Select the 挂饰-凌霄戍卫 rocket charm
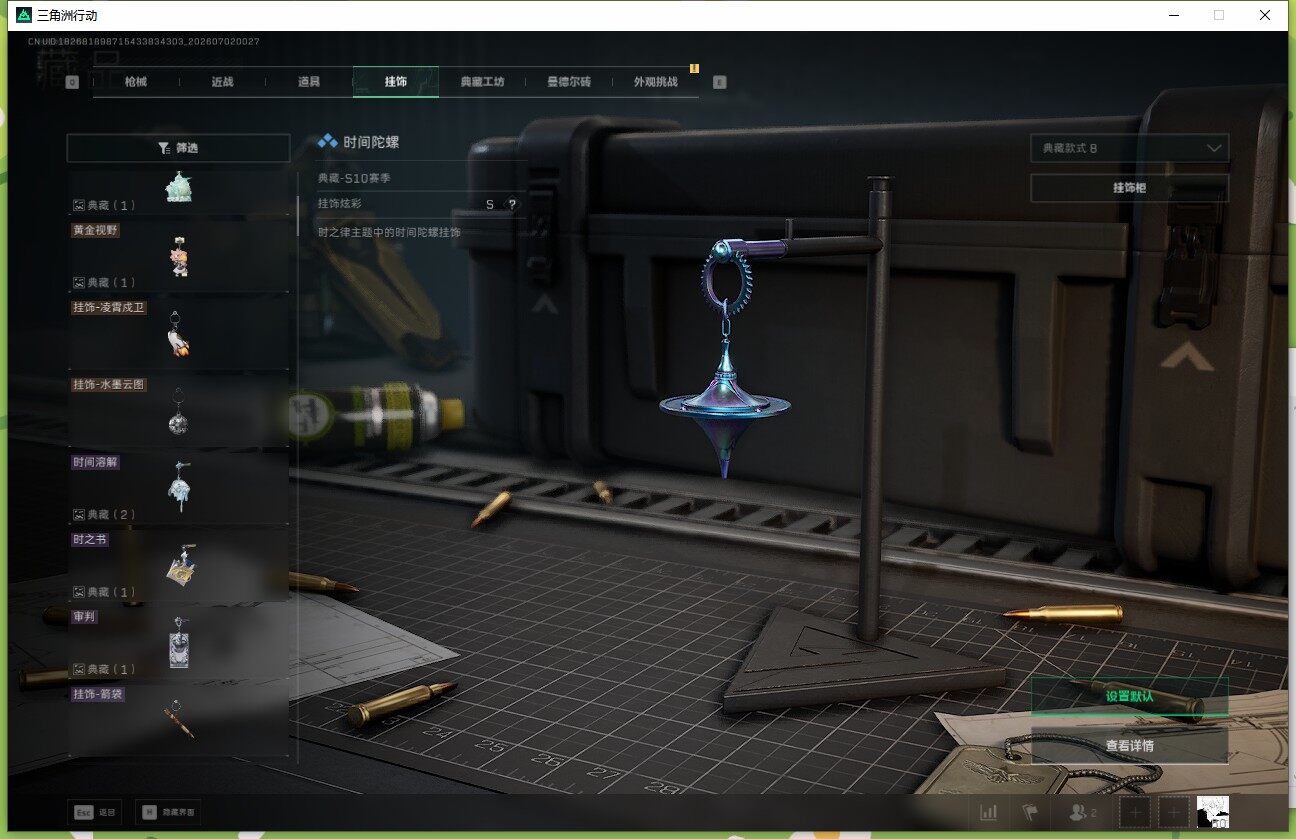Screen dimensions: 1296x839 [x=178, y=334]
